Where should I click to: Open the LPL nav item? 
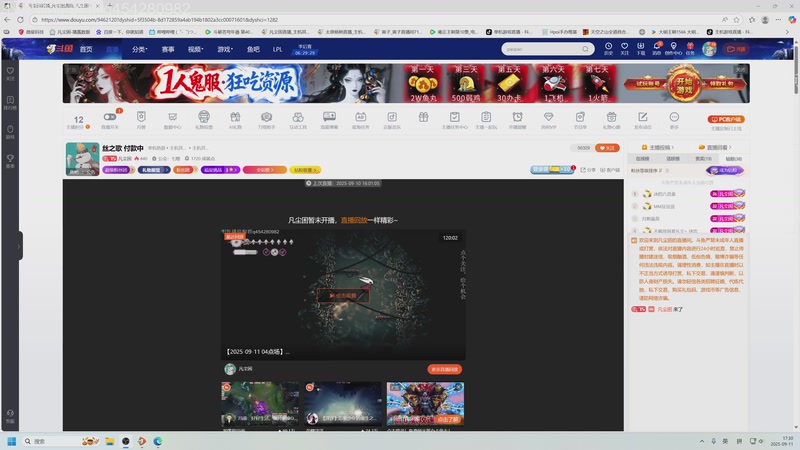point(277,49)
